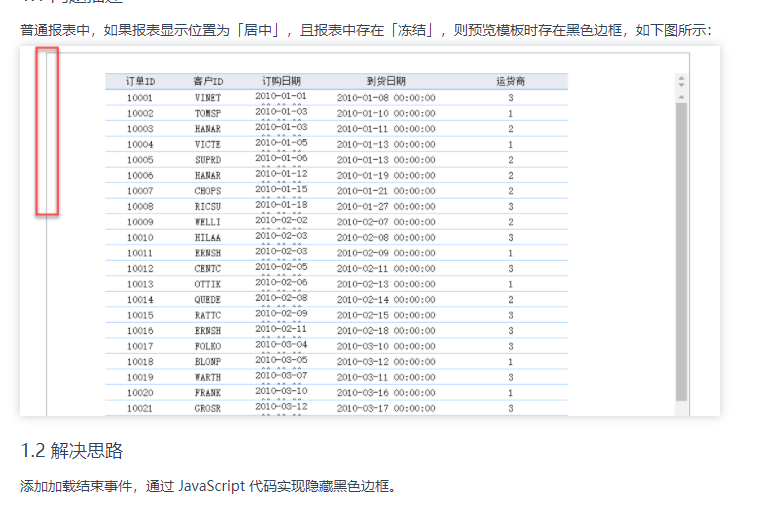Select order ID cell 10001
The image size is (783, 531).
pos(140,98)
